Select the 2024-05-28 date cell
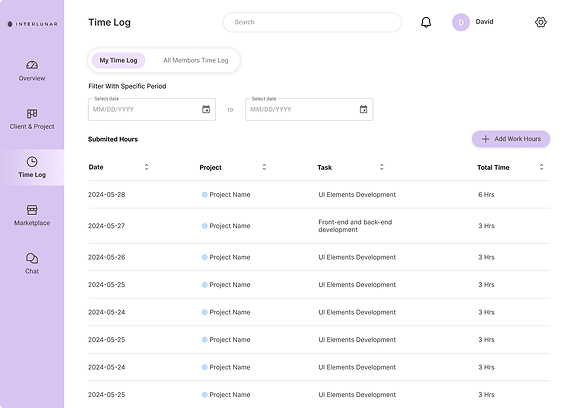Image resolution: width=574 pixels, height=408 pixels. pos(107,195)
